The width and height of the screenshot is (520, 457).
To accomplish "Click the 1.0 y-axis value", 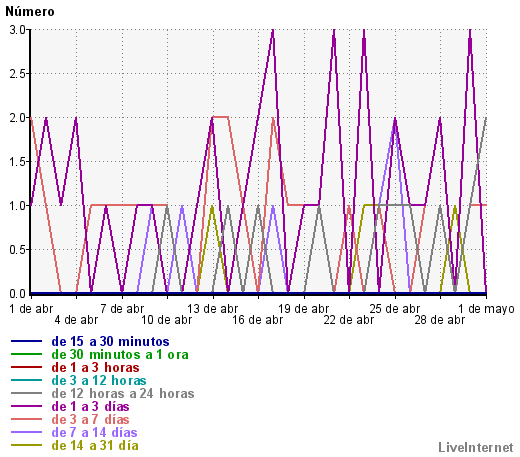I will 18,206.
